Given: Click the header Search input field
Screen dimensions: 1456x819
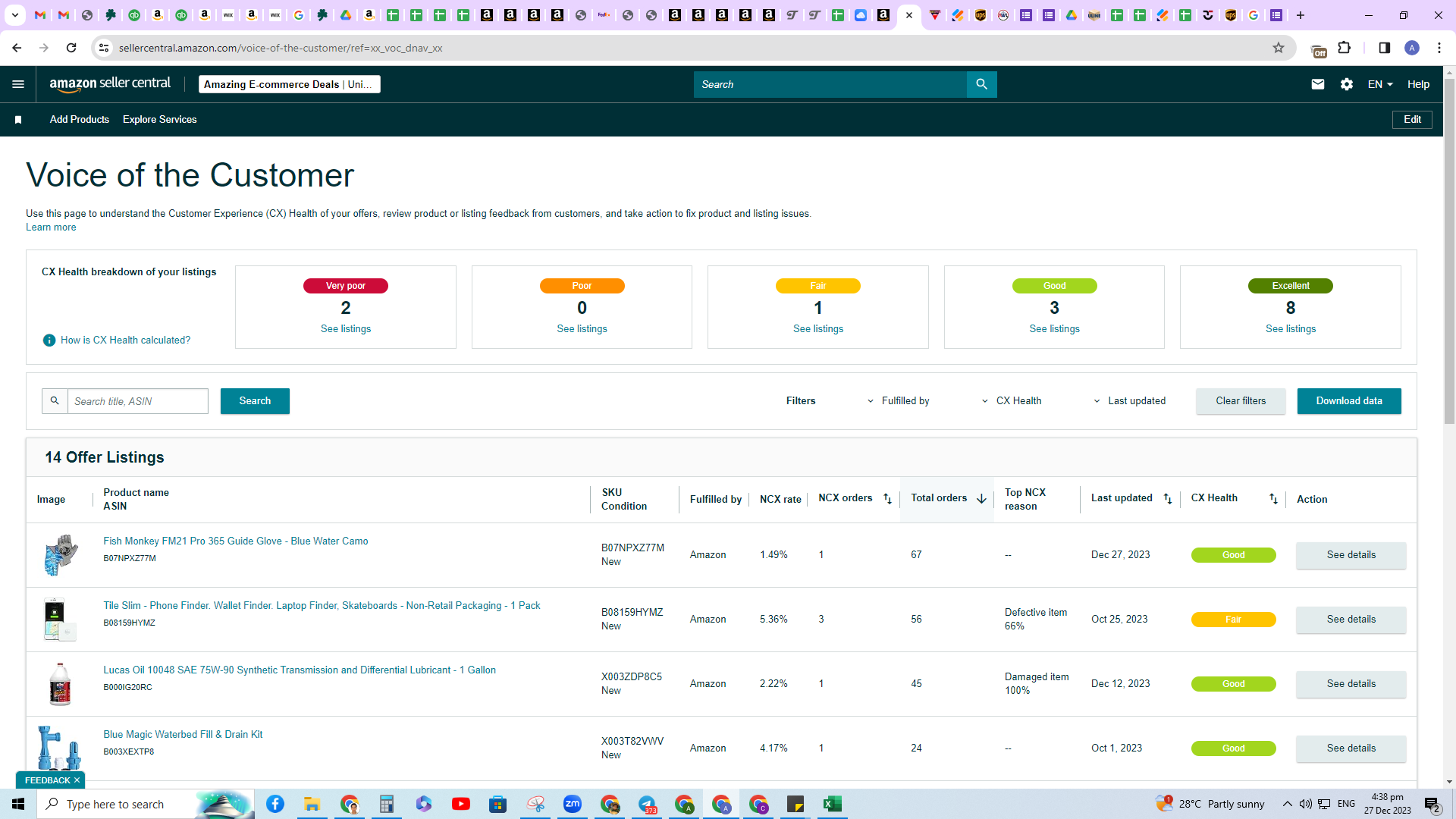Looking at the screenshot, I should point(830,84).
